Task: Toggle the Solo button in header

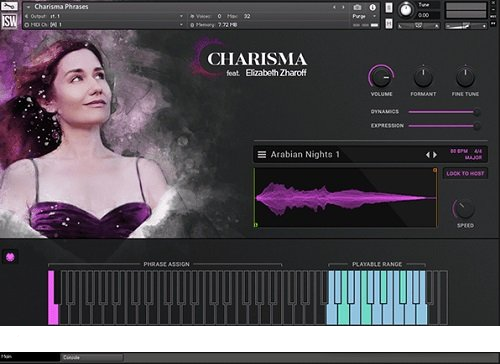Action: coord(389,7)
